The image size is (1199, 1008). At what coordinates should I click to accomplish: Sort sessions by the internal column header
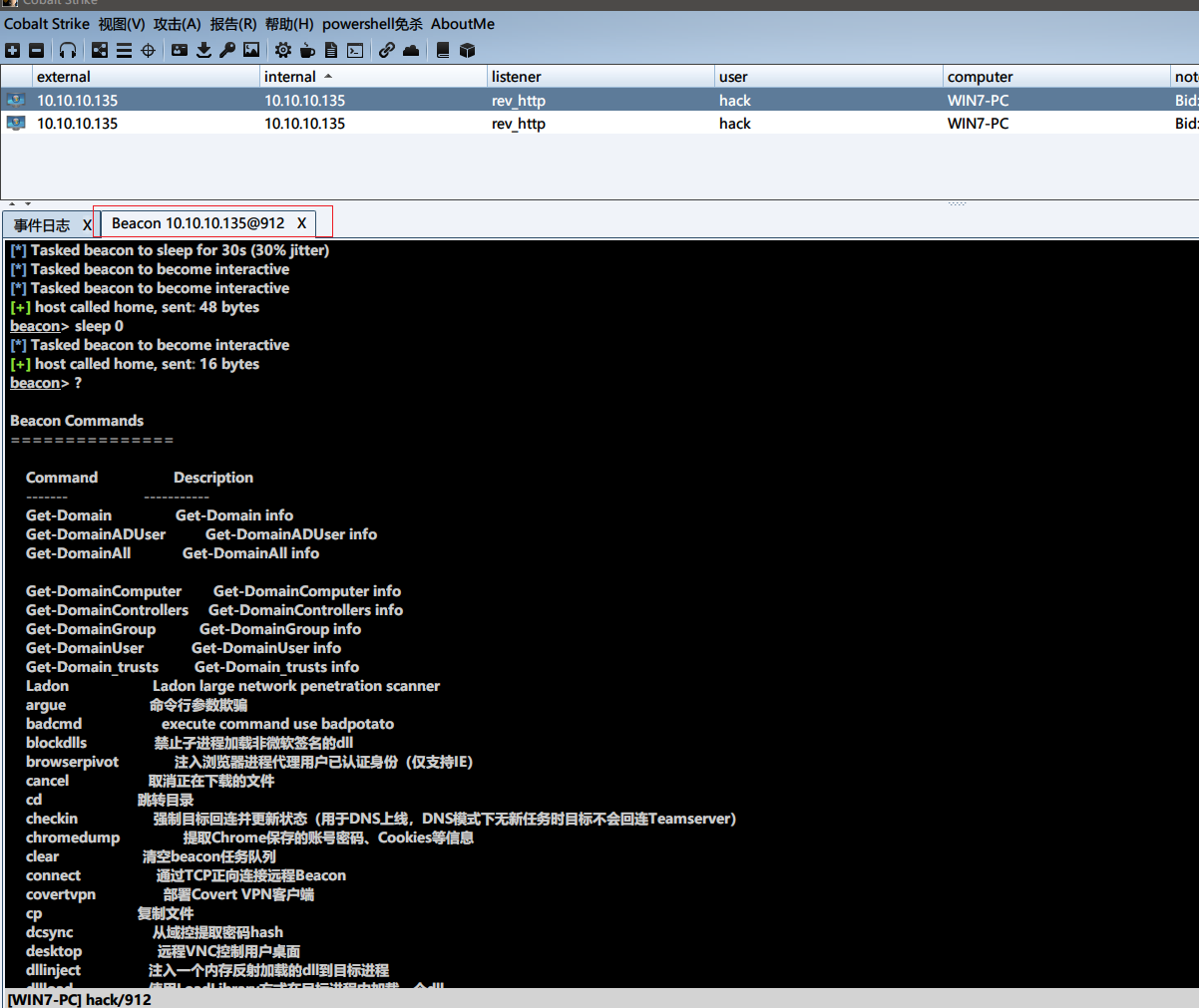point(373,77)
